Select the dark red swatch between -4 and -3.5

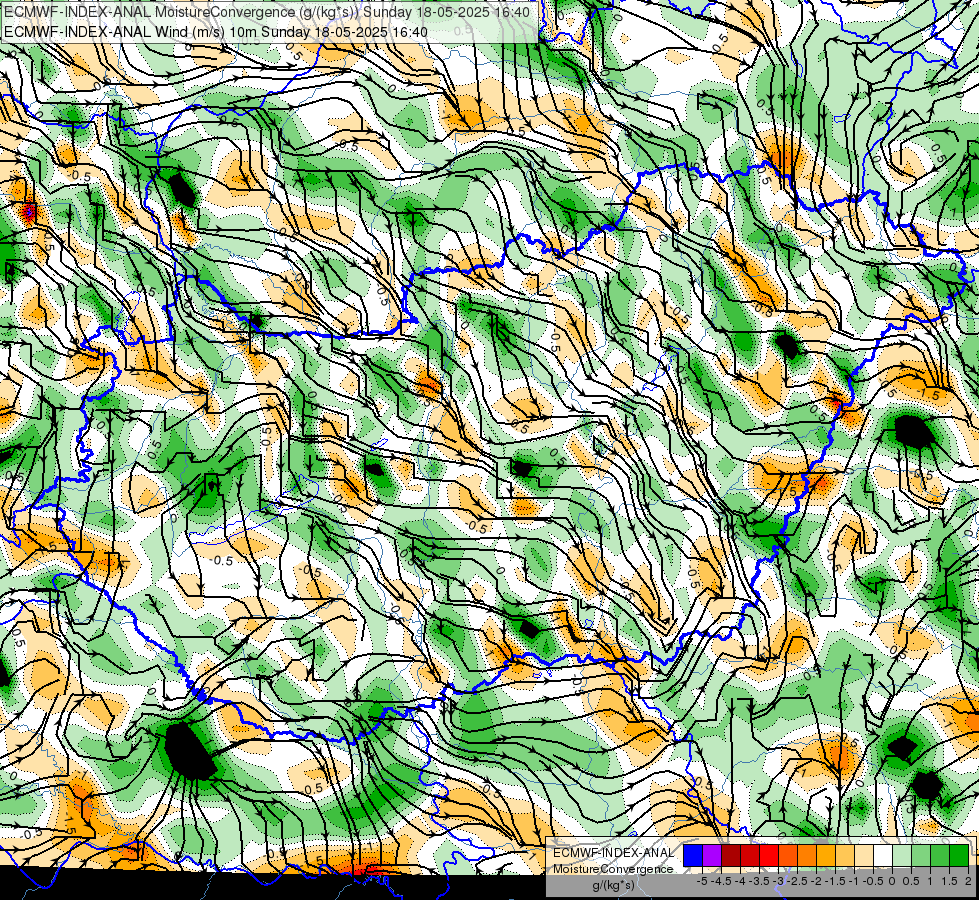pos(750,855)
